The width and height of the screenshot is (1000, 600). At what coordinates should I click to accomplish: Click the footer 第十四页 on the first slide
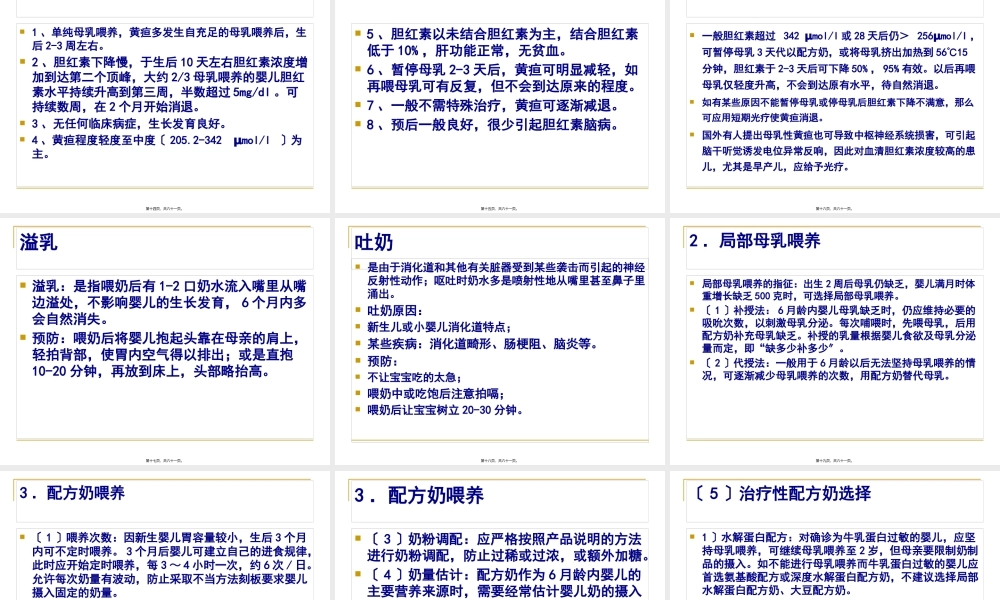point(165,207)
